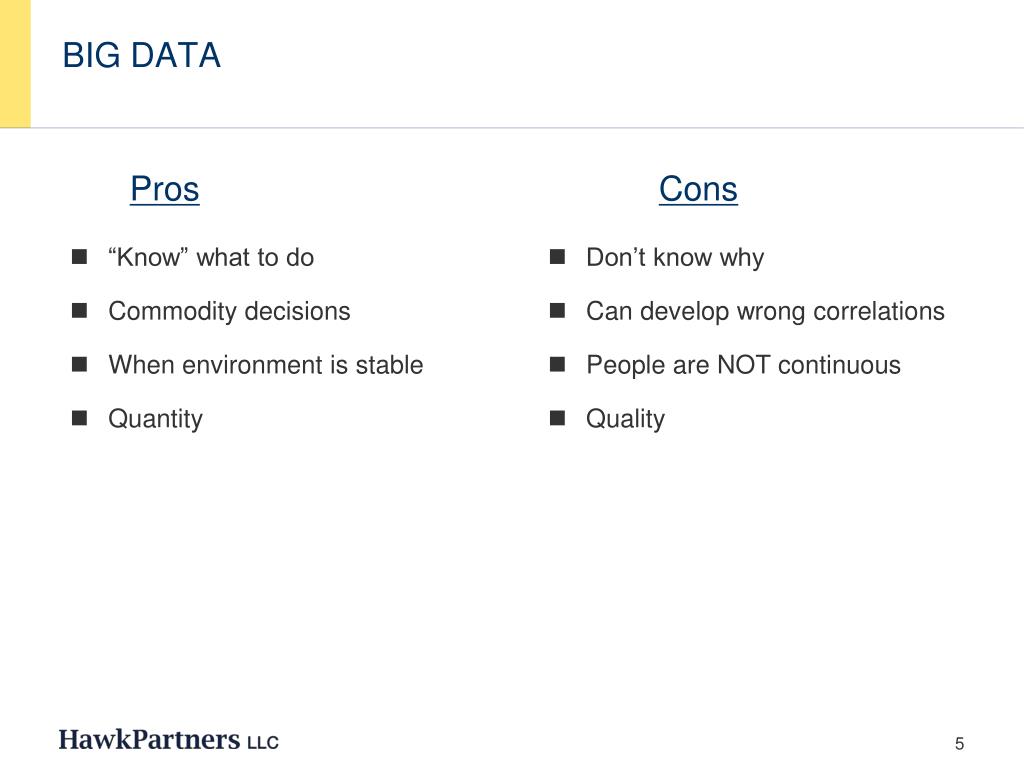This screenshot has width=1024, height=768.
Task: Select the Quantity text item
Action: (155, 419)
